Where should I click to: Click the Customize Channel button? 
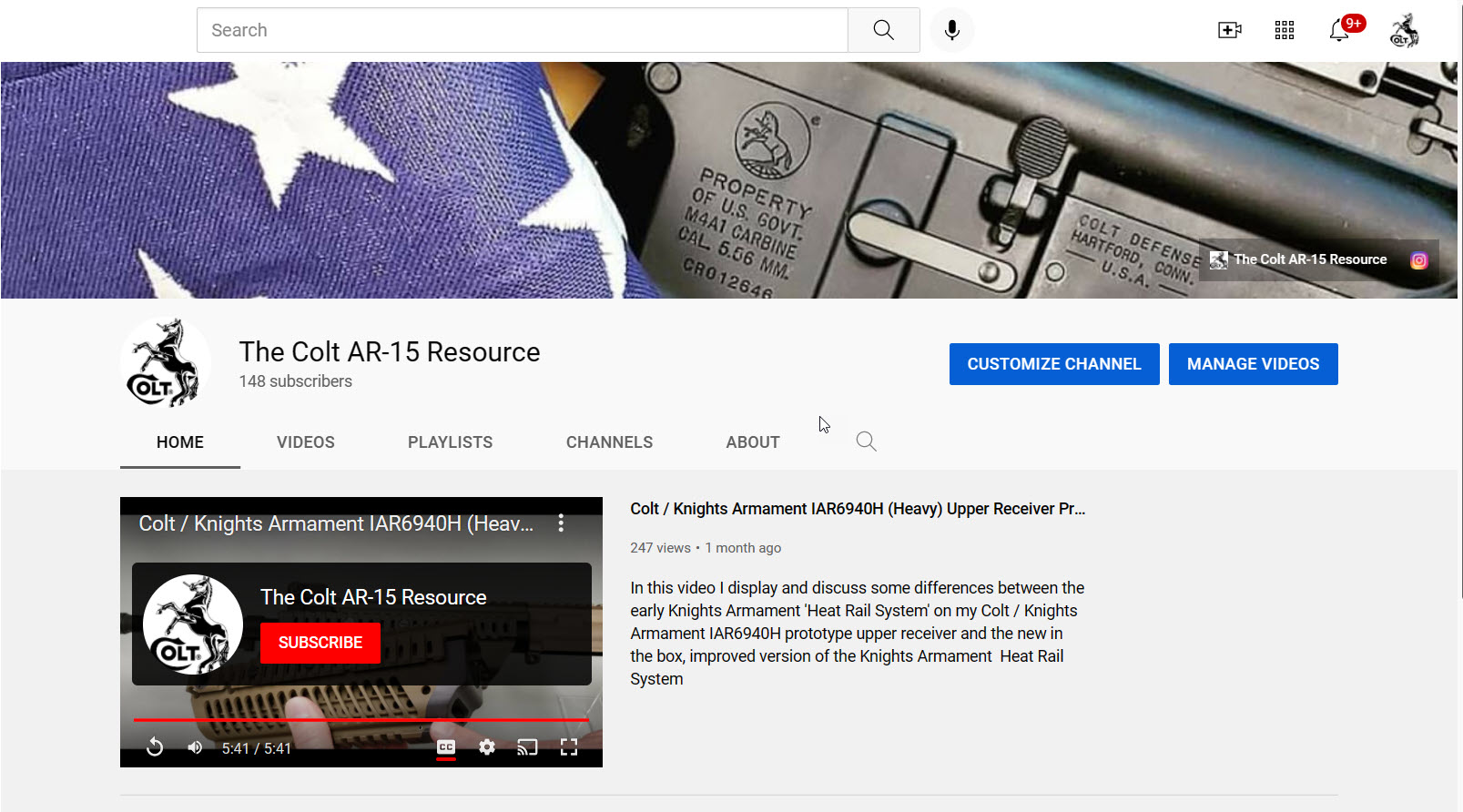(1053, 364)
